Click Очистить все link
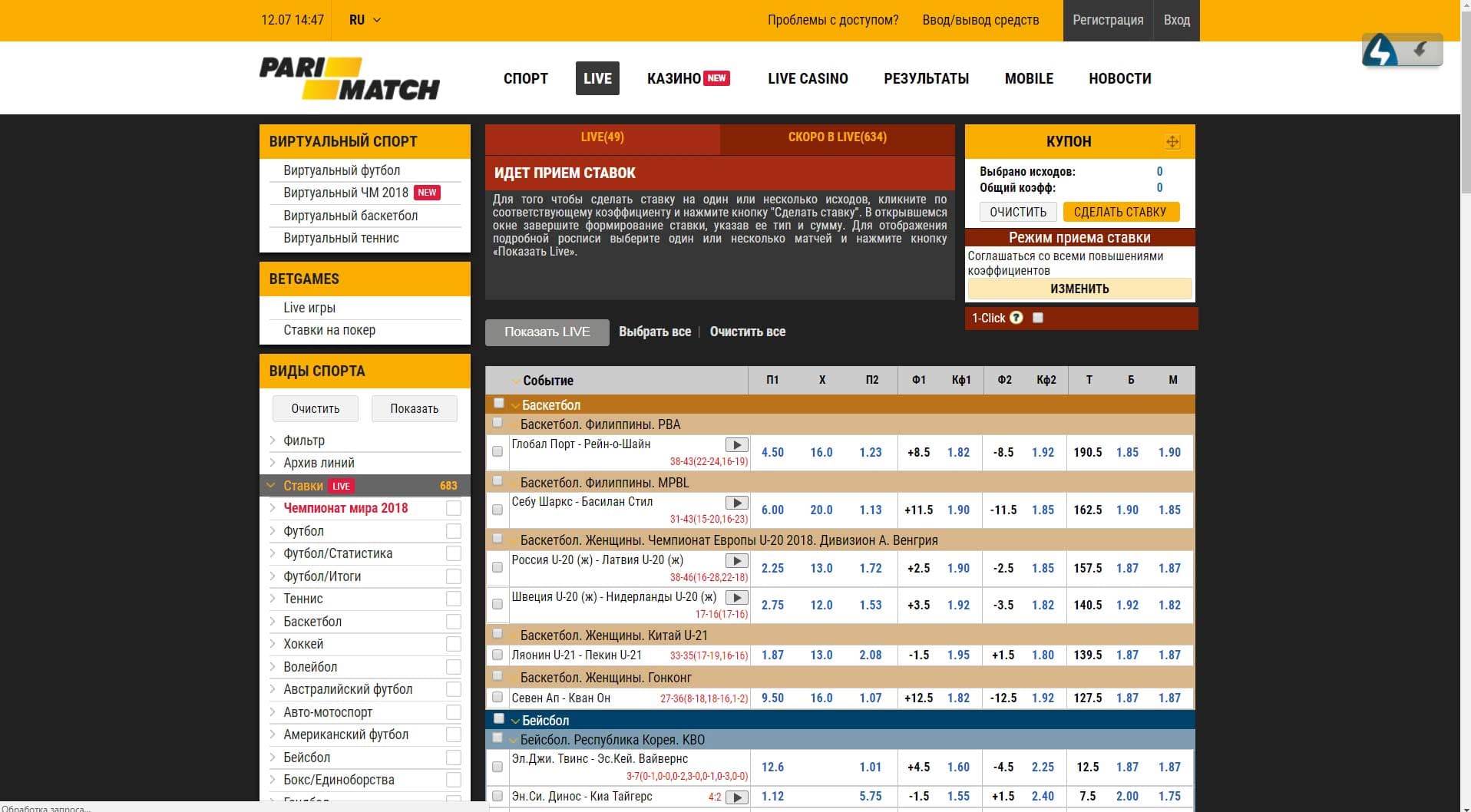The image size is (1471, 812). (x=748, y=332)
